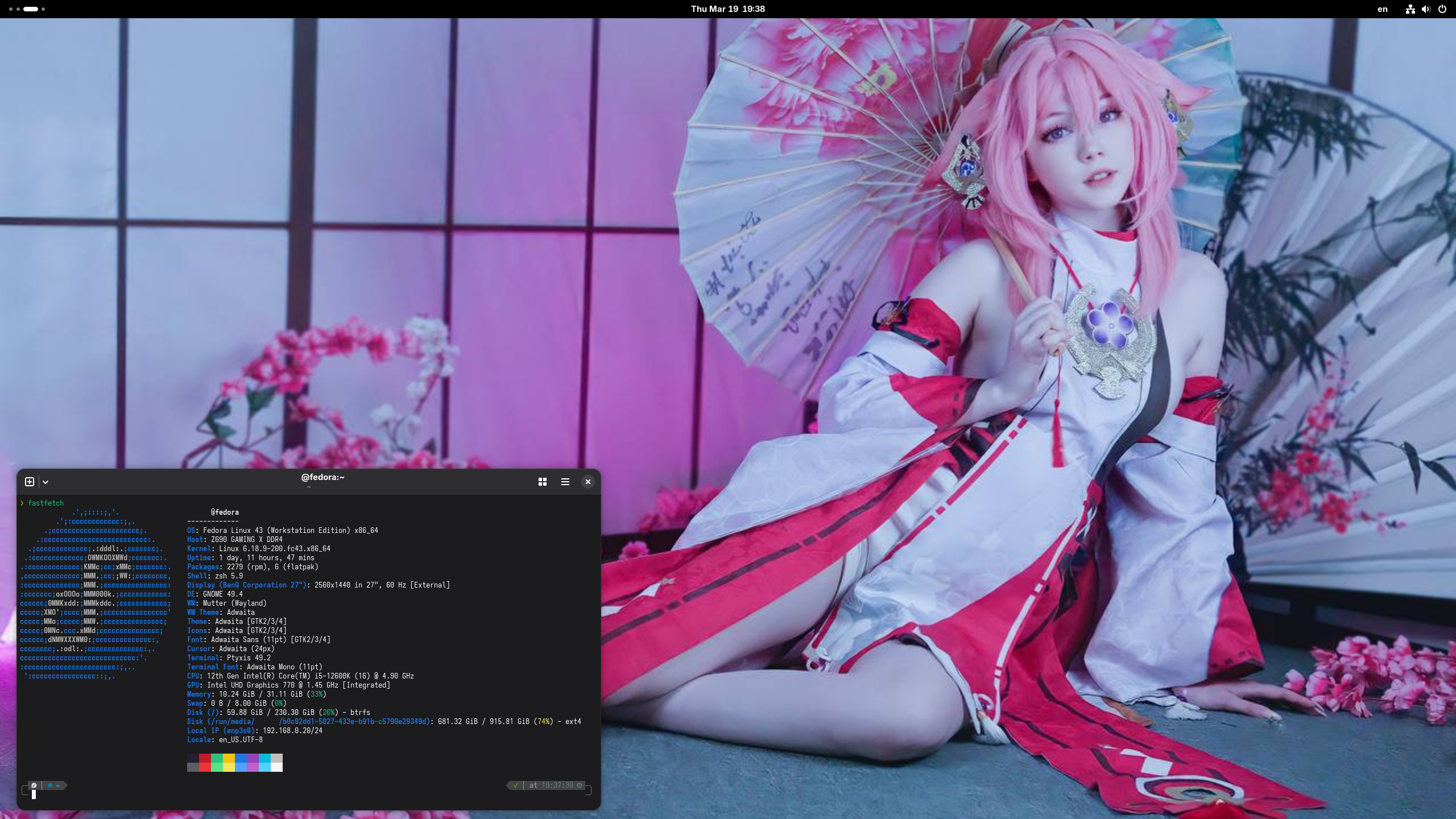
Task: Click the terminal cursor at the prompt
Action: coord(34,795)
